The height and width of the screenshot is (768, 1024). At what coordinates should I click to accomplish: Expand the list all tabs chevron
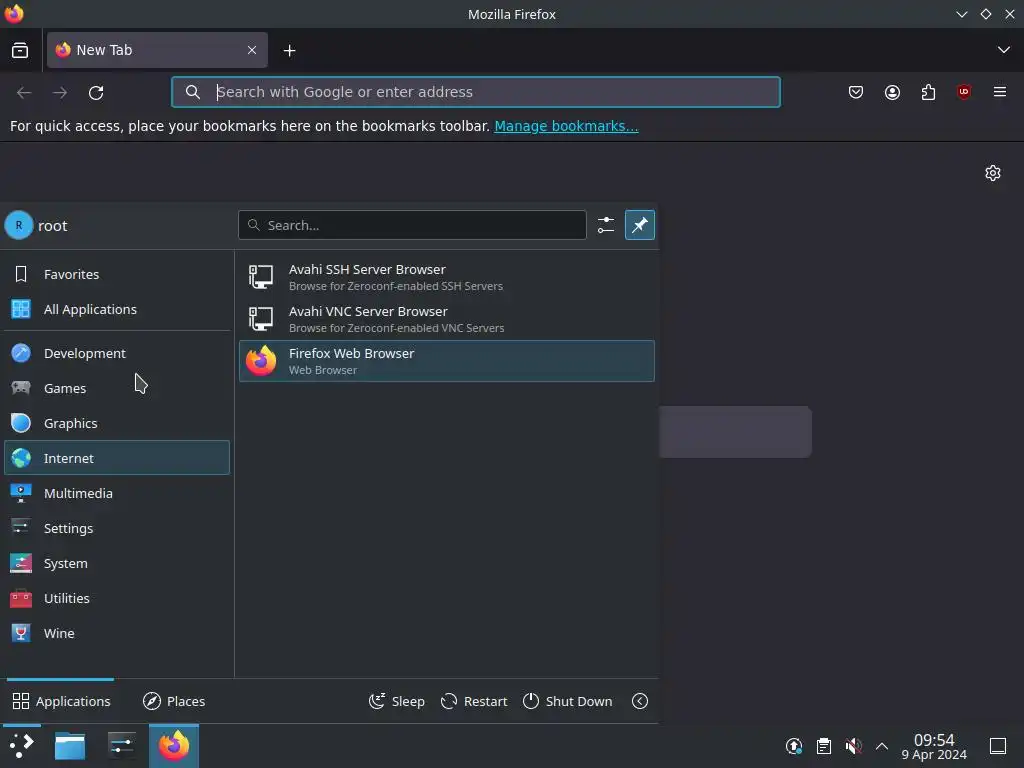(1003, 50)
